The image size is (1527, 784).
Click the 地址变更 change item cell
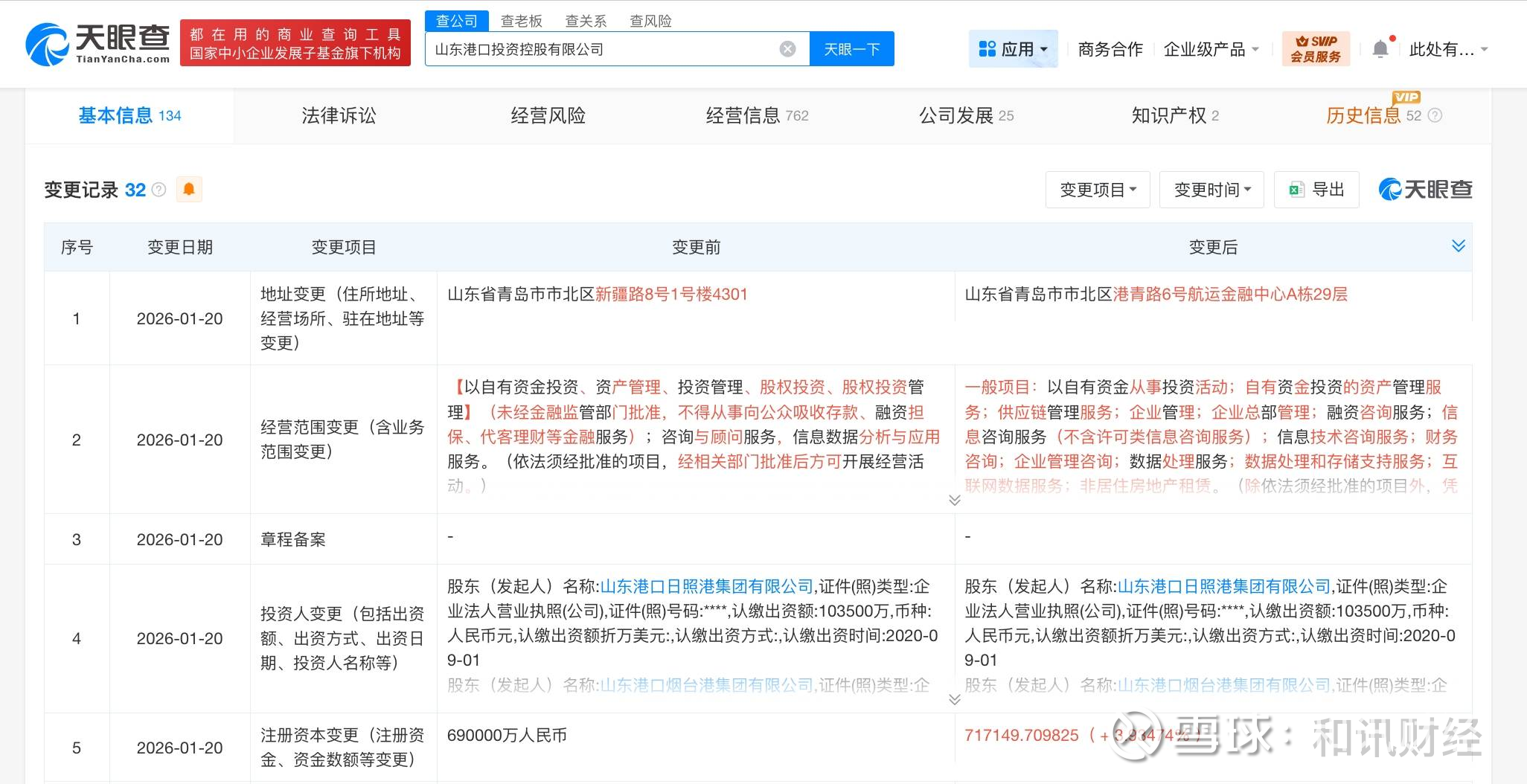point(342,318)
